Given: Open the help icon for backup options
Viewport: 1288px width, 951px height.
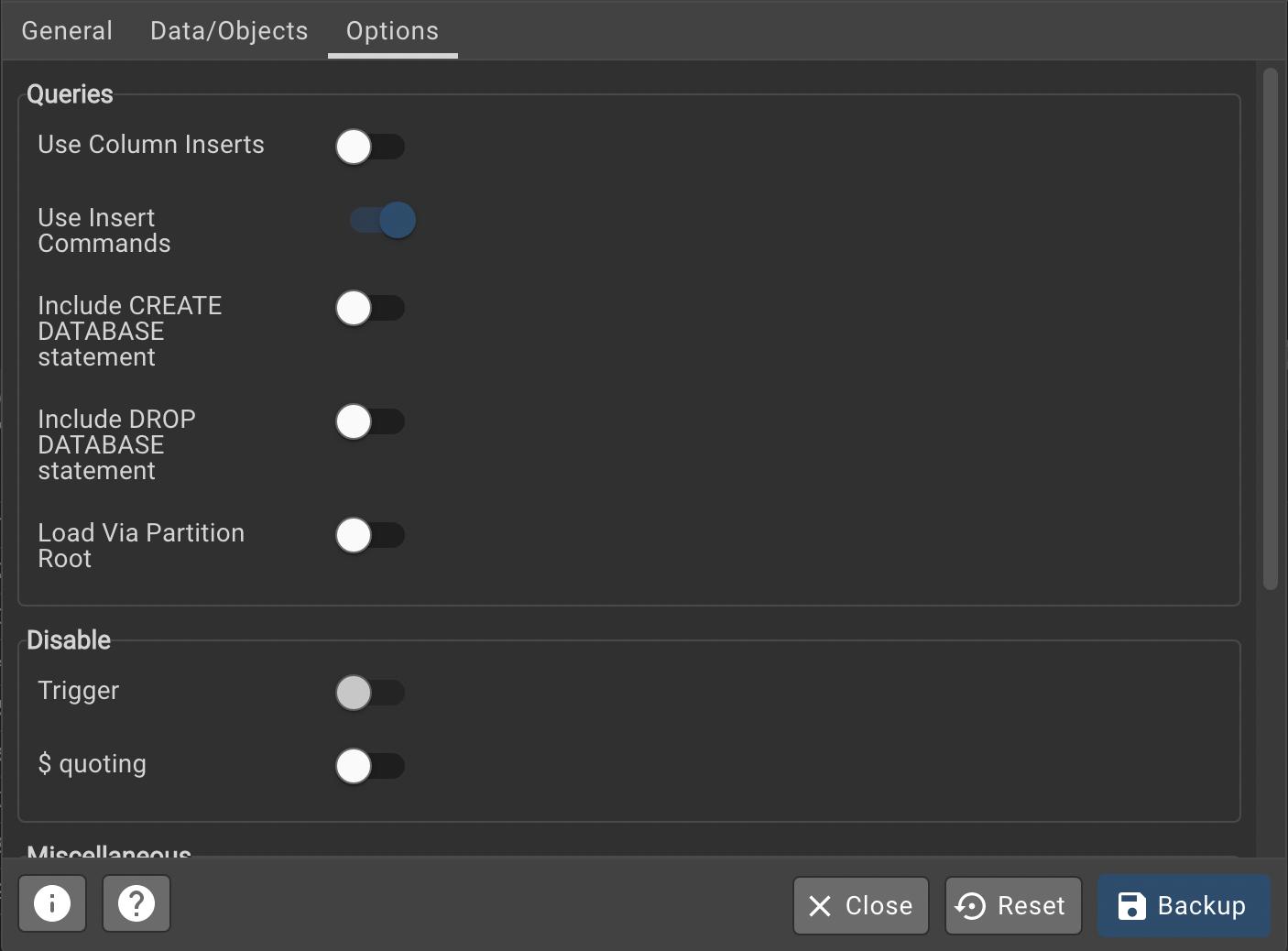Looking at the screenshot, I should [x=136, y=903].
